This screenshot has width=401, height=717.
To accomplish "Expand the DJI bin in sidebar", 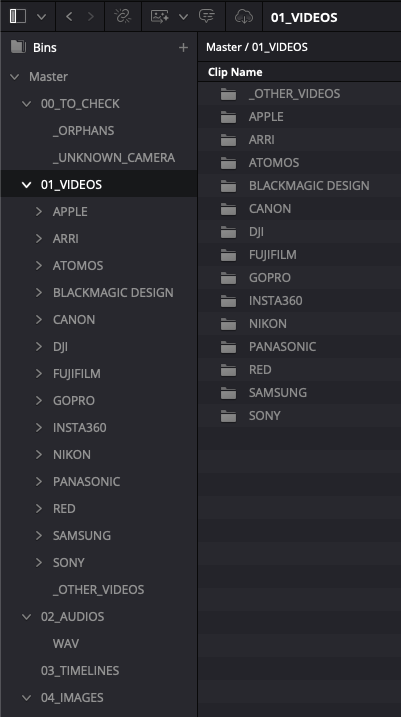I will [x=39, y=347].
